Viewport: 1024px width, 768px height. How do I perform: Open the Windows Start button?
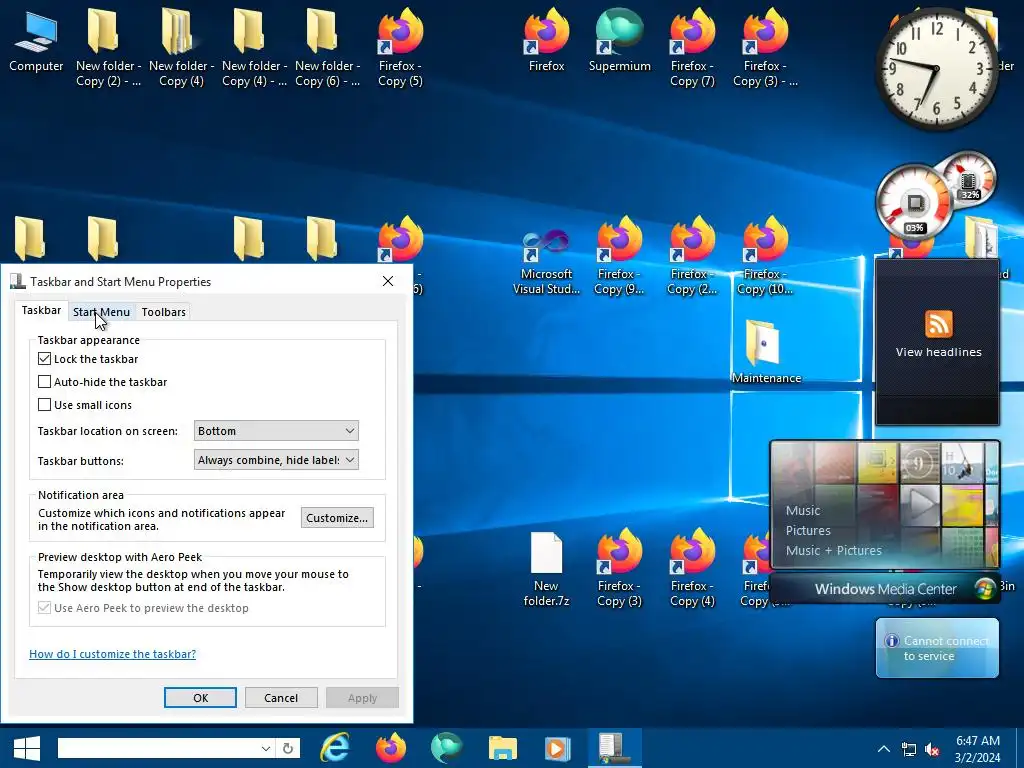[x=27, y=748]
